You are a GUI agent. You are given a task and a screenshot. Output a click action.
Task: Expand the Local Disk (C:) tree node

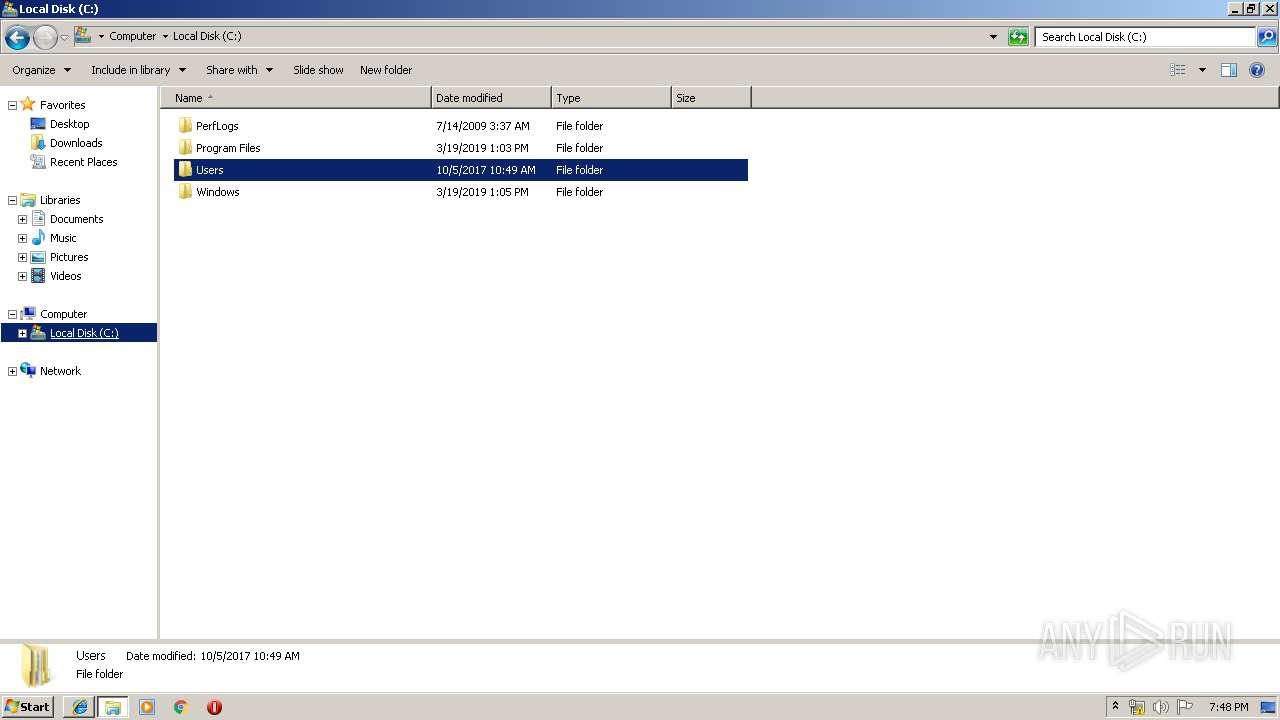pos(22,333)
